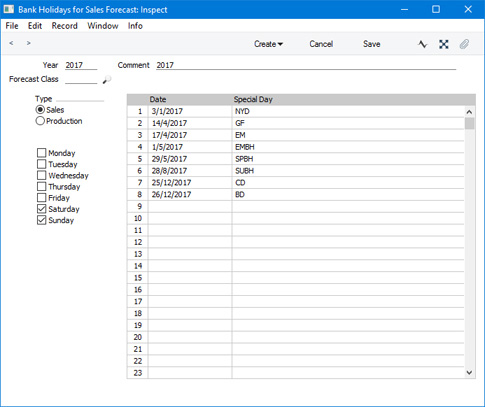Click the application icon in title bar
This screenshot has width=485, height=407.
coord(9,9)
